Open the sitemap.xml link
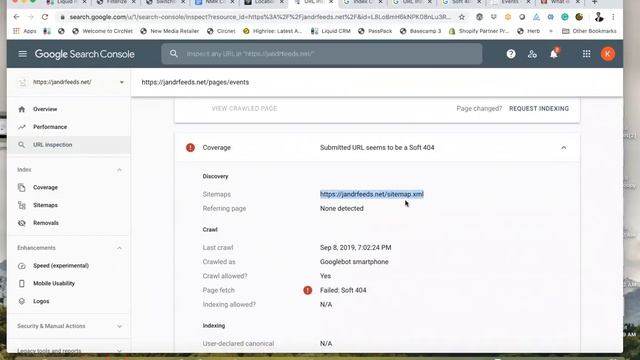 click(x=372, y=194)
